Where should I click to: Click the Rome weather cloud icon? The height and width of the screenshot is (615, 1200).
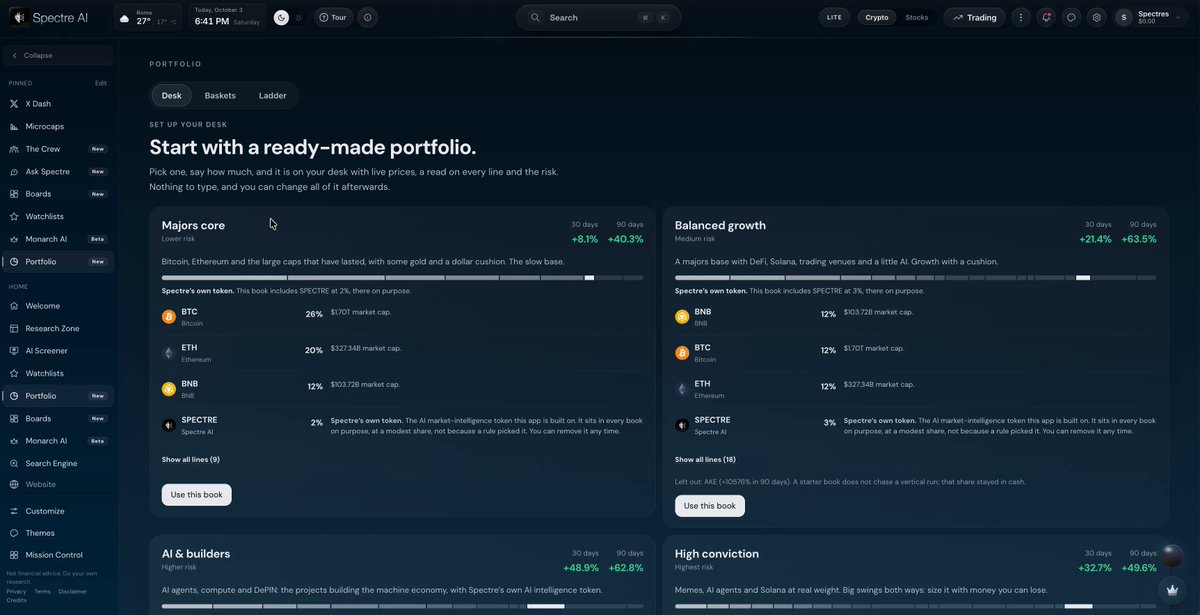123,18
